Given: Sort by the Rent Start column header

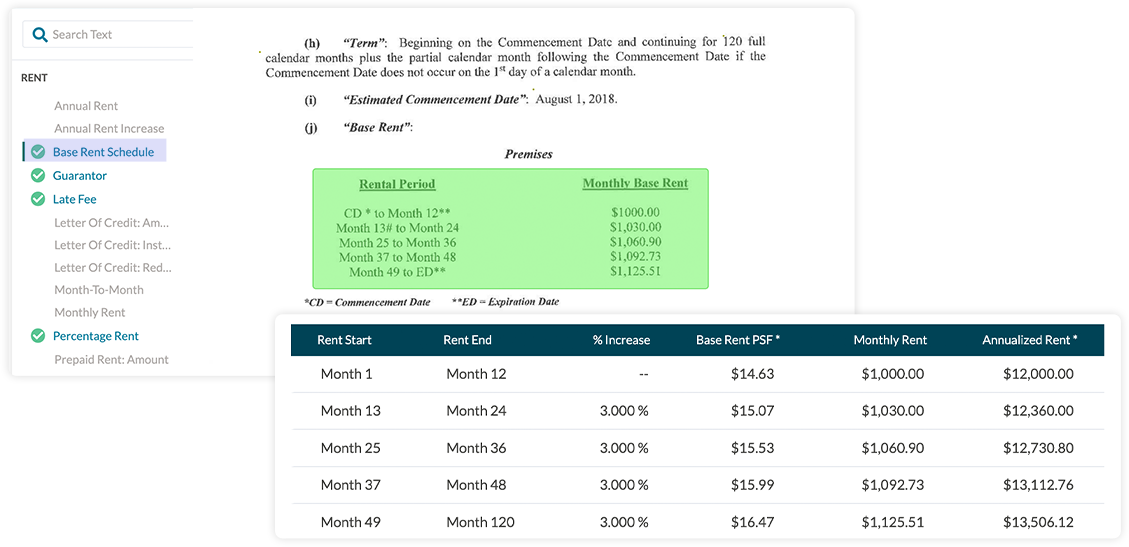Looking at the screenshot, I should [x=344, y=340].
